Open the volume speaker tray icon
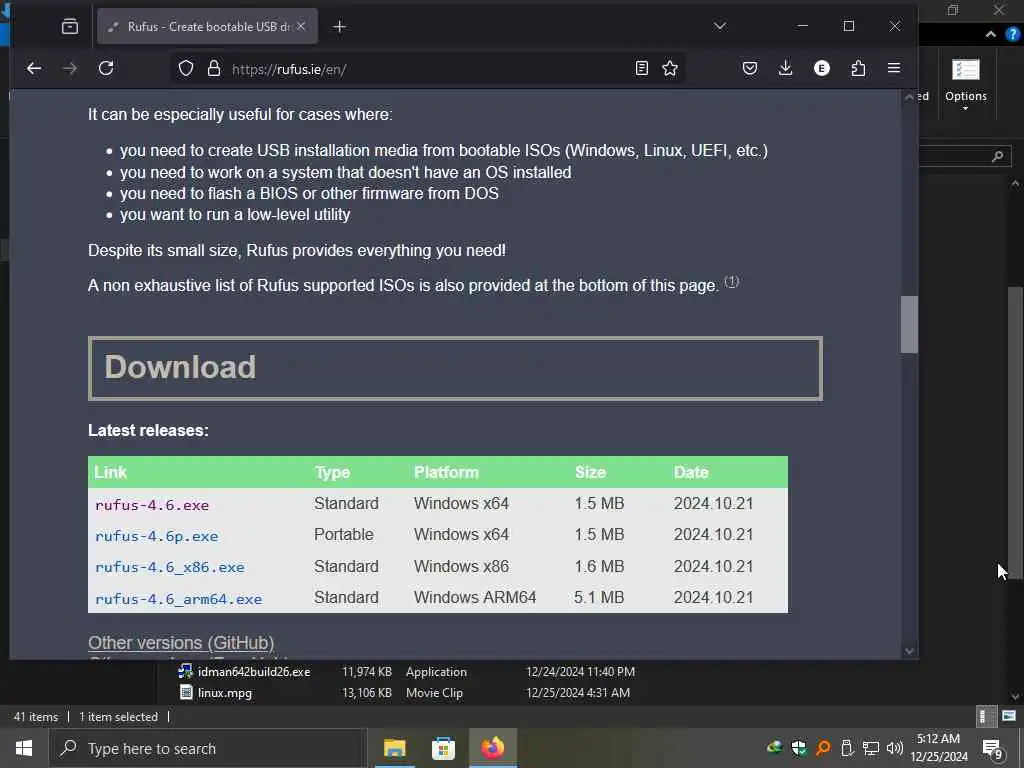1024x768 pixels. pos(895,748)
